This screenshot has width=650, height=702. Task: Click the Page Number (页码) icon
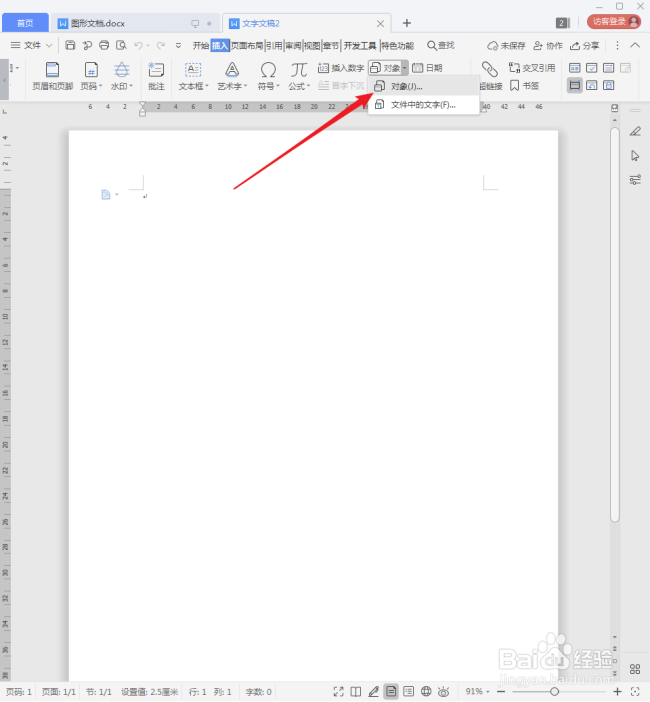coord(91,70)
